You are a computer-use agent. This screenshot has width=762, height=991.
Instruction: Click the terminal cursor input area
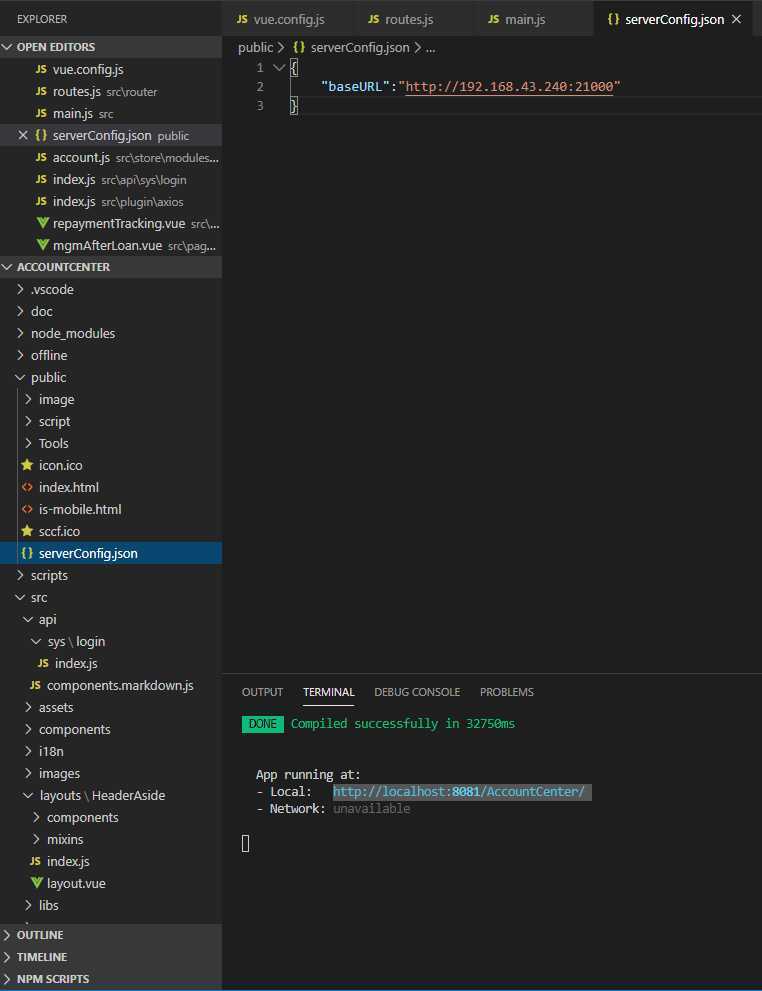246,843
